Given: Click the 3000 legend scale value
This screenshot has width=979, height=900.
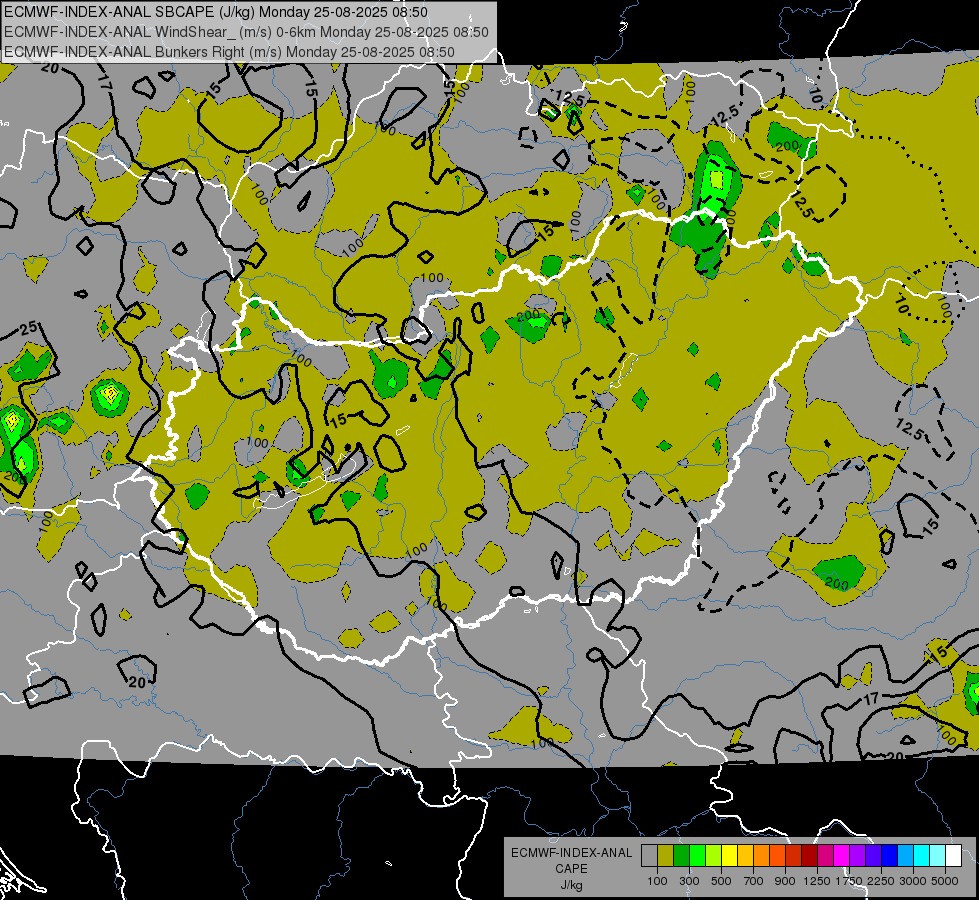Looking at the screenshot, I should [913, 881].
